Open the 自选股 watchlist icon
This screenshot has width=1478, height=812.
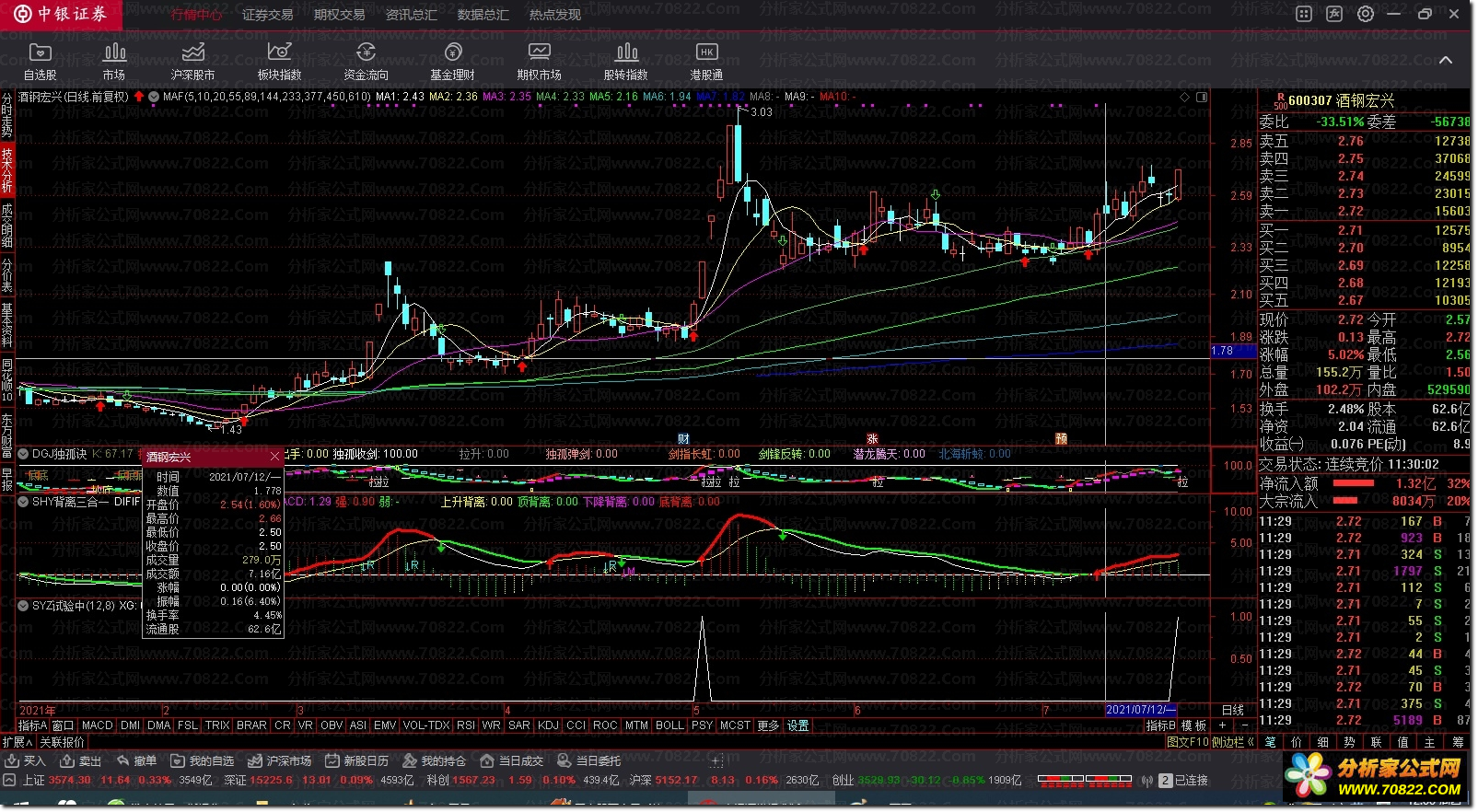point(40,61)
